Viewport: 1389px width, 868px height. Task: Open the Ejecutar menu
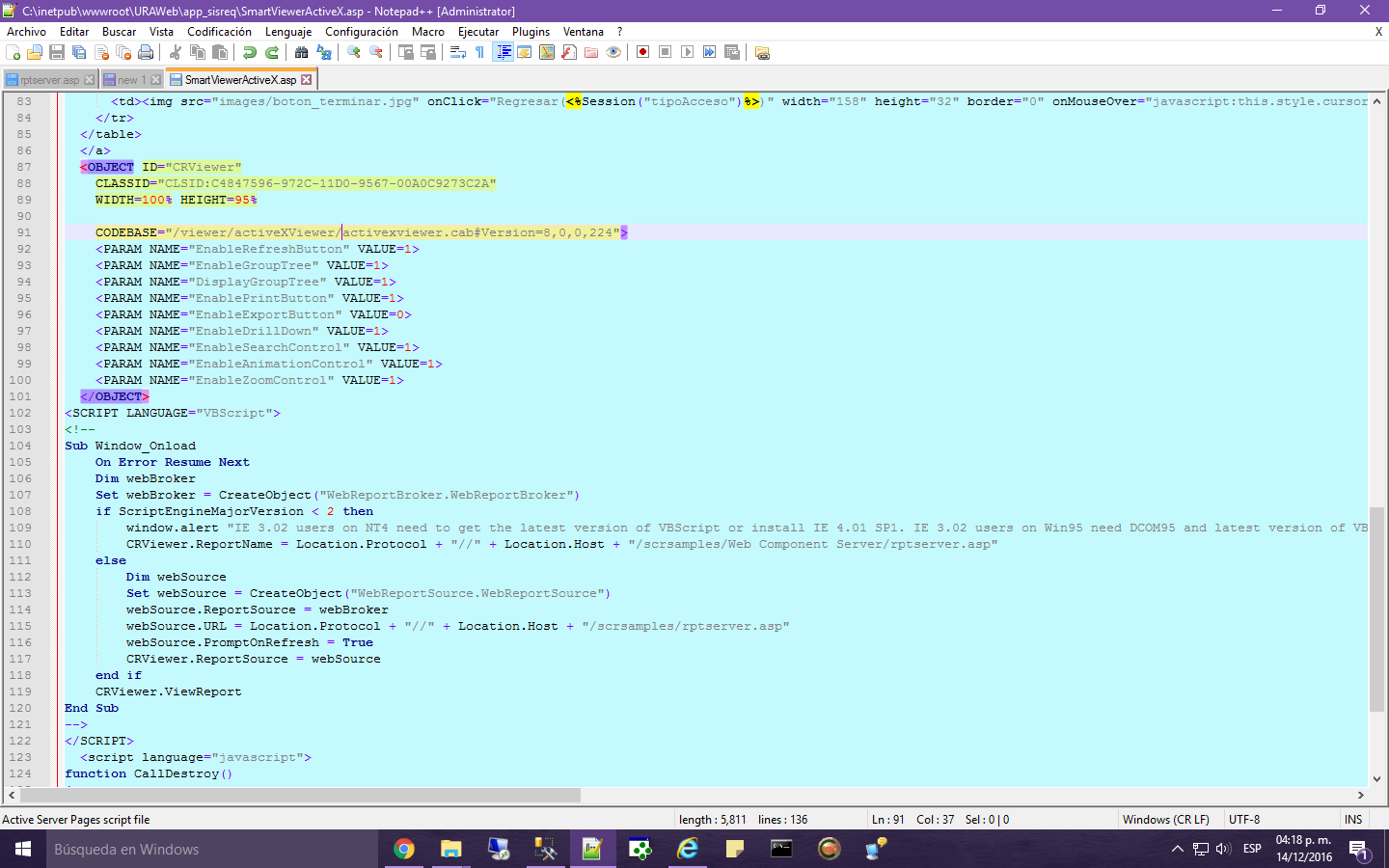[478, 32]
